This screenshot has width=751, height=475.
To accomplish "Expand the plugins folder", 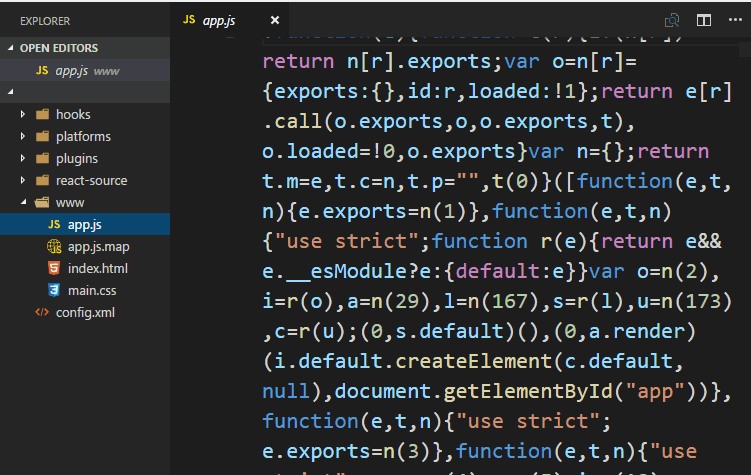I will point(23,158).
